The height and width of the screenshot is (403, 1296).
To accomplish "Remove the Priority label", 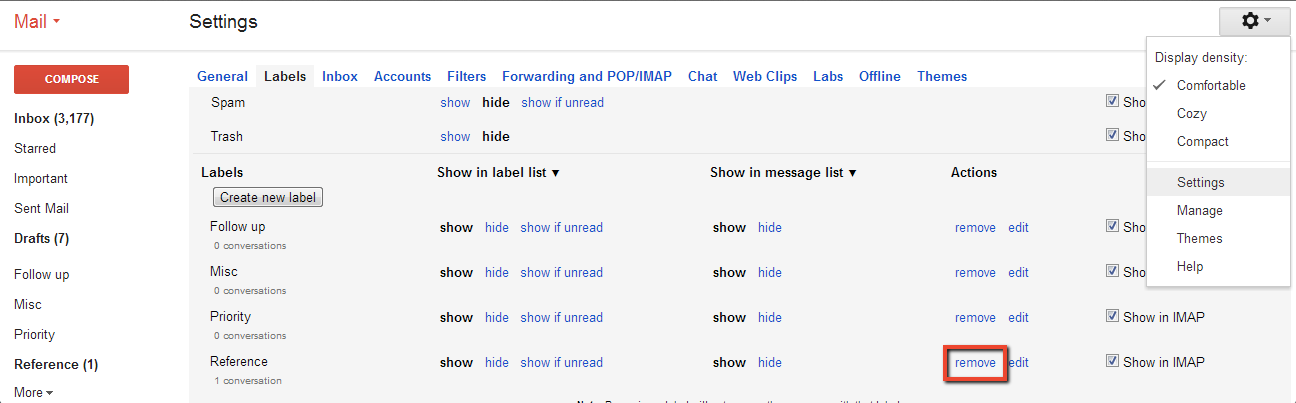I will [x=975, y=317].
